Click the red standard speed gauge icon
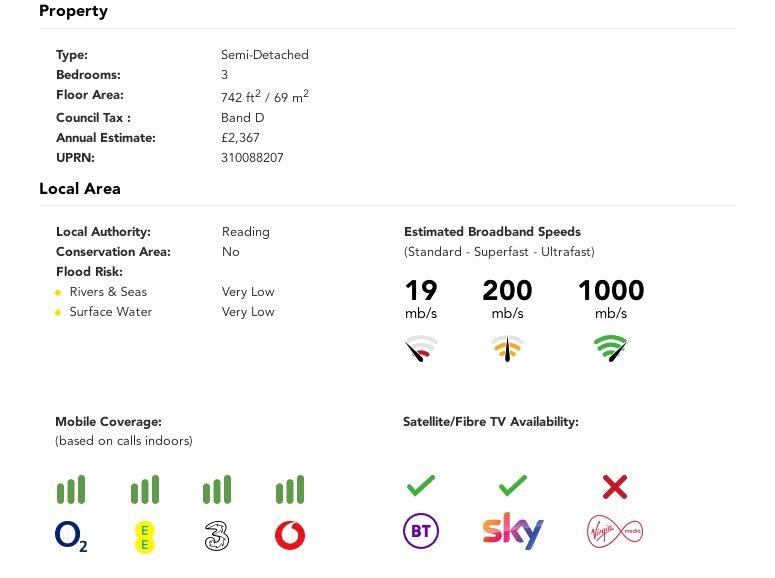 pos(421,348)
